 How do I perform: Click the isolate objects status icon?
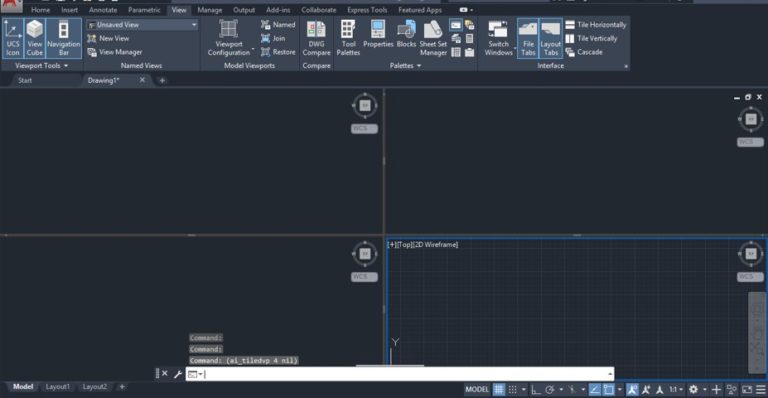(732, 389)
